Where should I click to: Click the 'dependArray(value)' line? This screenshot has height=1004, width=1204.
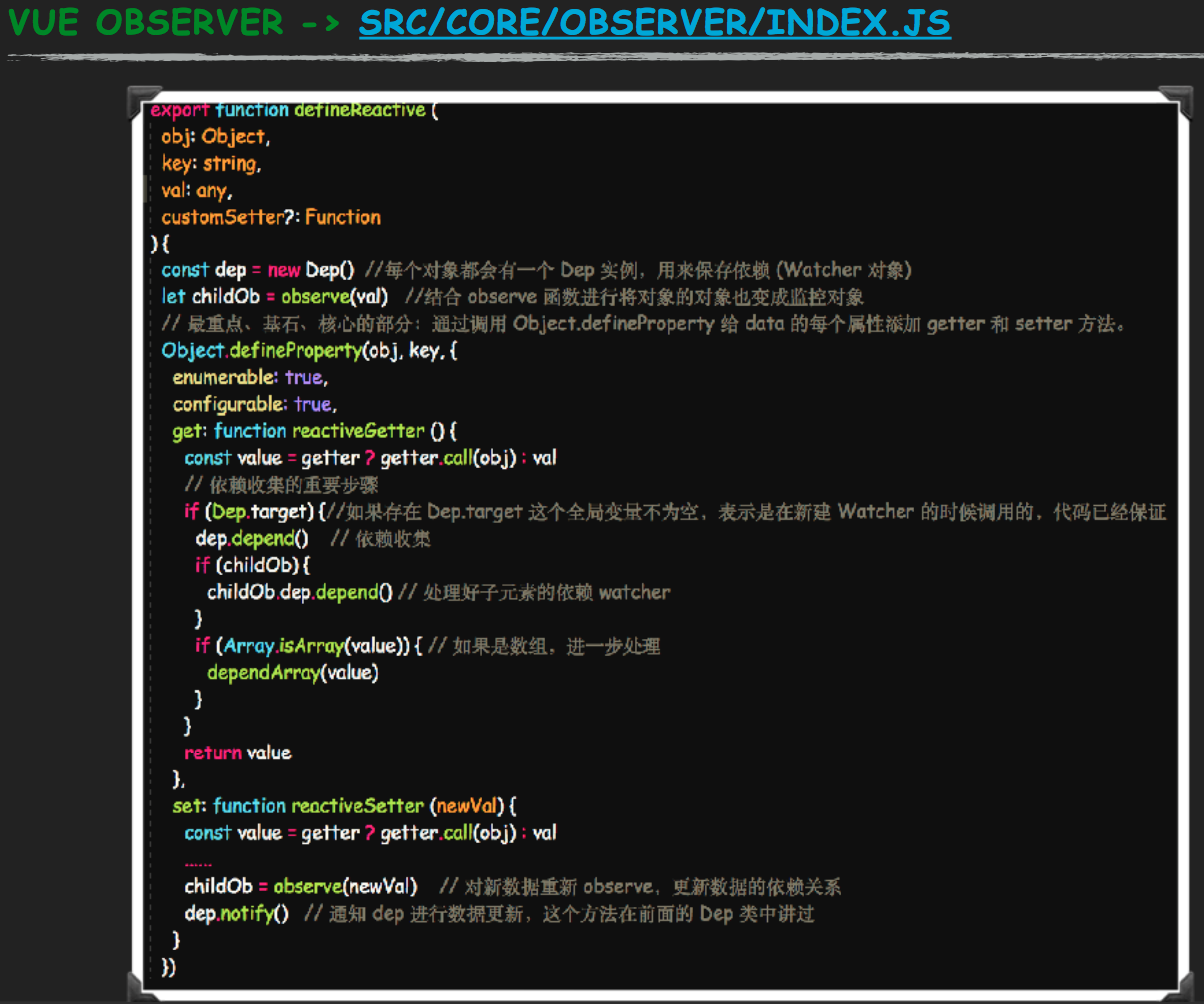(x=293, y=673)
